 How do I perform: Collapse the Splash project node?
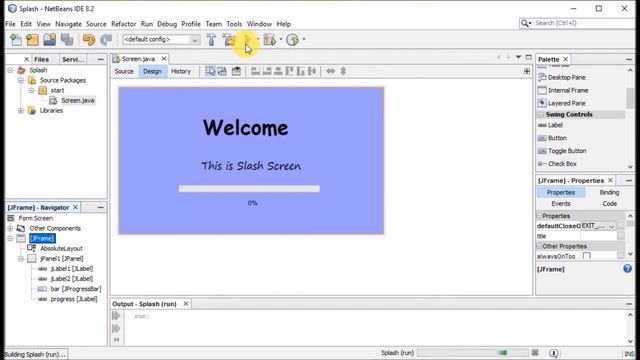(10, 70)
